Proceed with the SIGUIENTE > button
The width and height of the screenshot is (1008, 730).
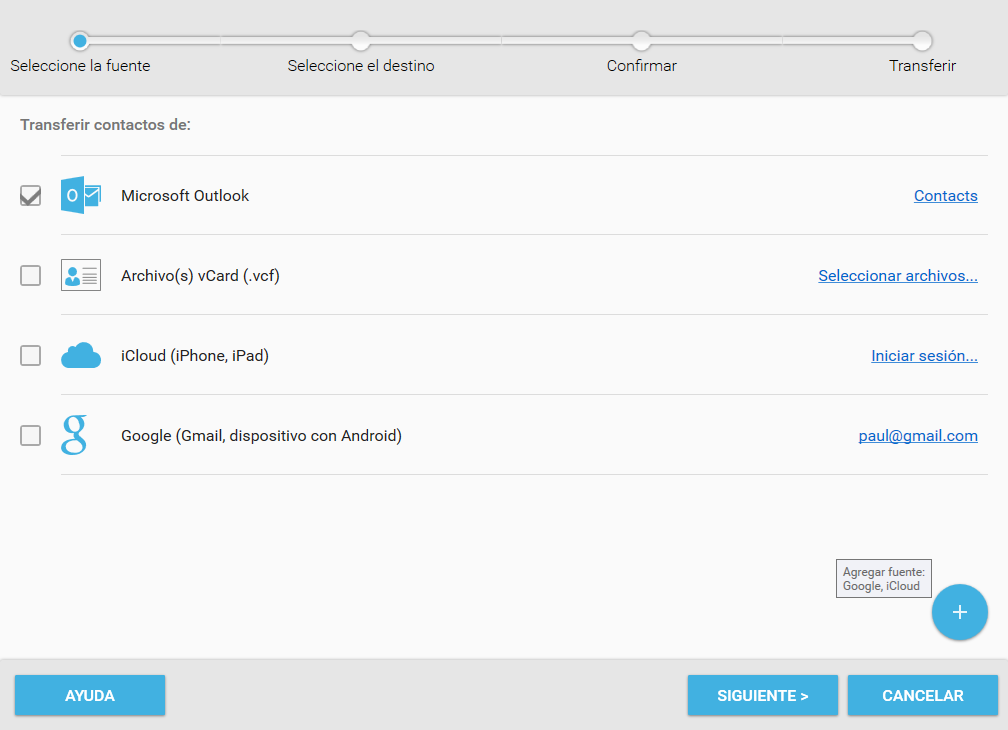[x=762, y=696]
